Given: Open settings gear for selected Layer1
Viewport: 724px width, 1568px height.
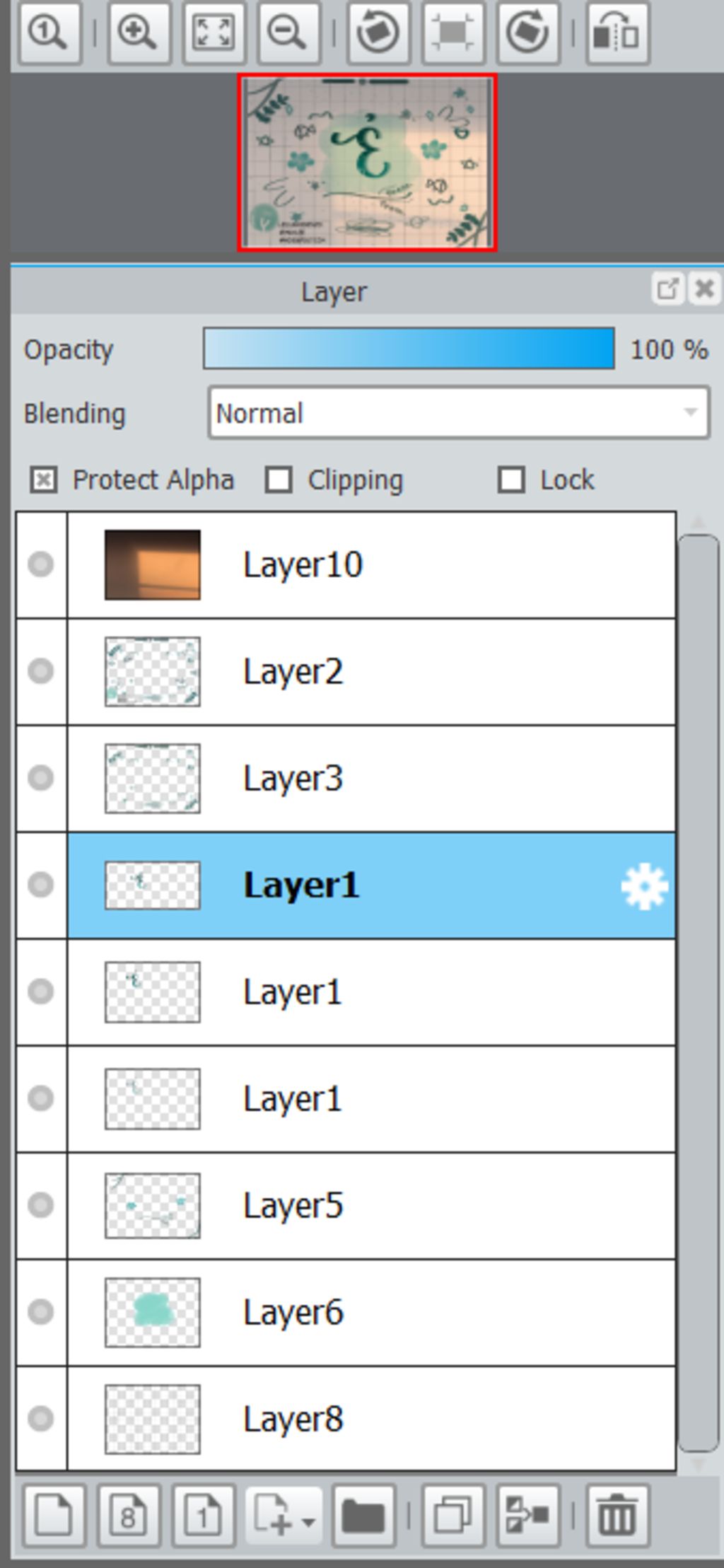Looking at the screenshot, I should [x=644, y=886].
